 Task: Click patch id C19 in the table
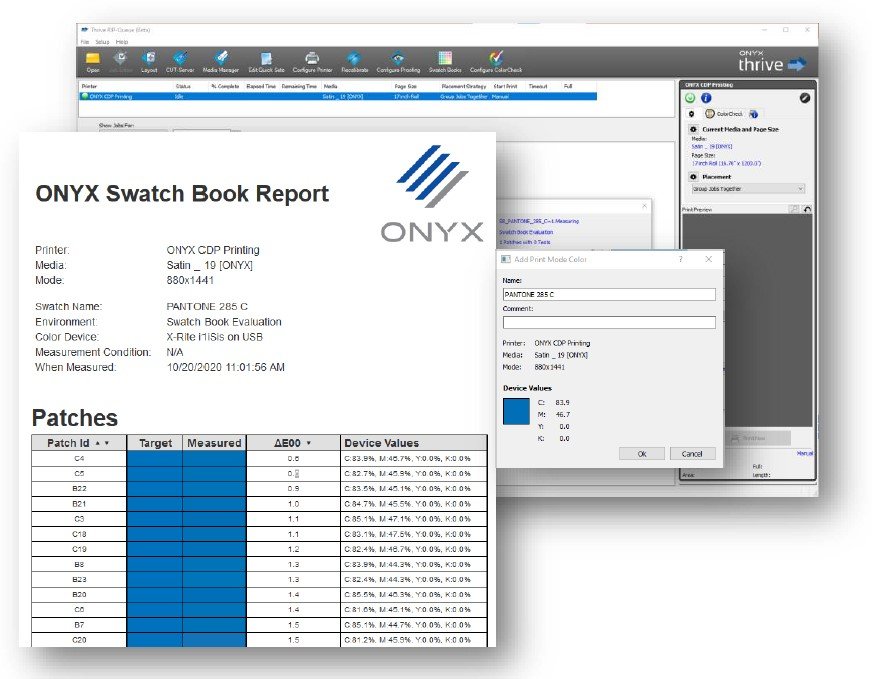coord(79,549)
